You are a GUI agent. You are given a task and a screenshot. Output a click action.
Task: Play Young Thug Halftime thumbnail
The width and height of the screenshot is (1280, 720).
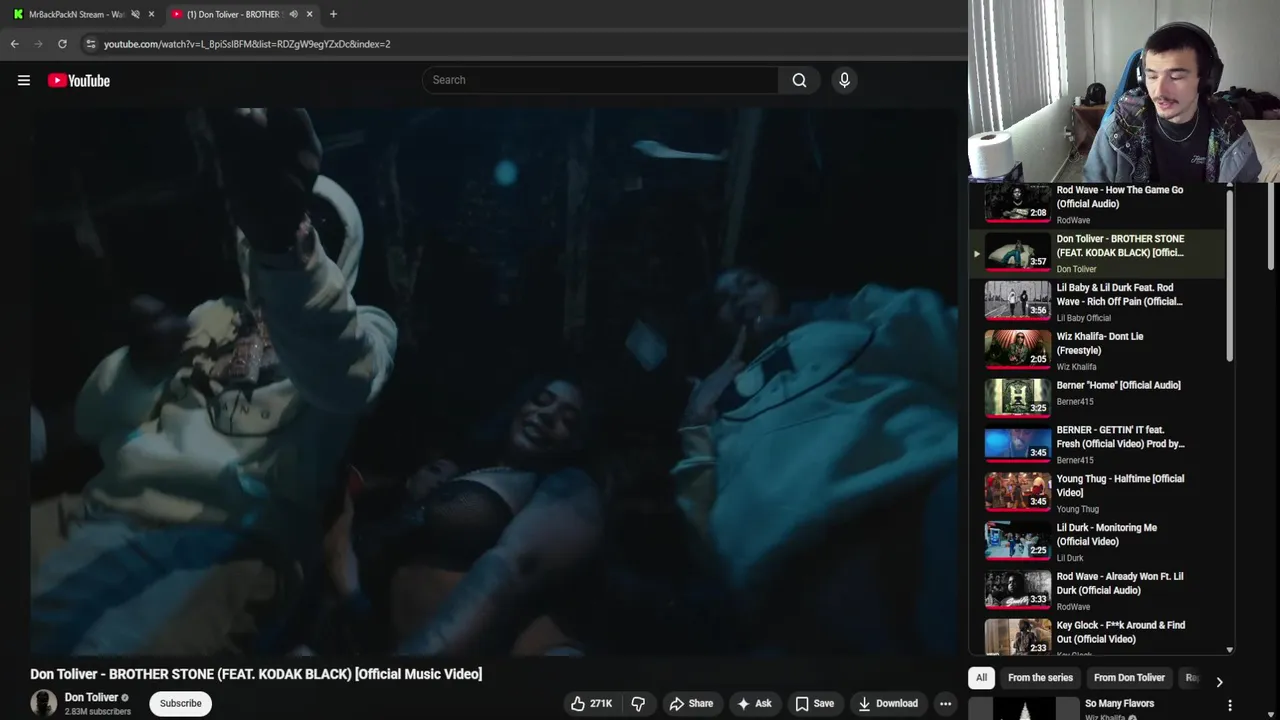coord(1017,492)
